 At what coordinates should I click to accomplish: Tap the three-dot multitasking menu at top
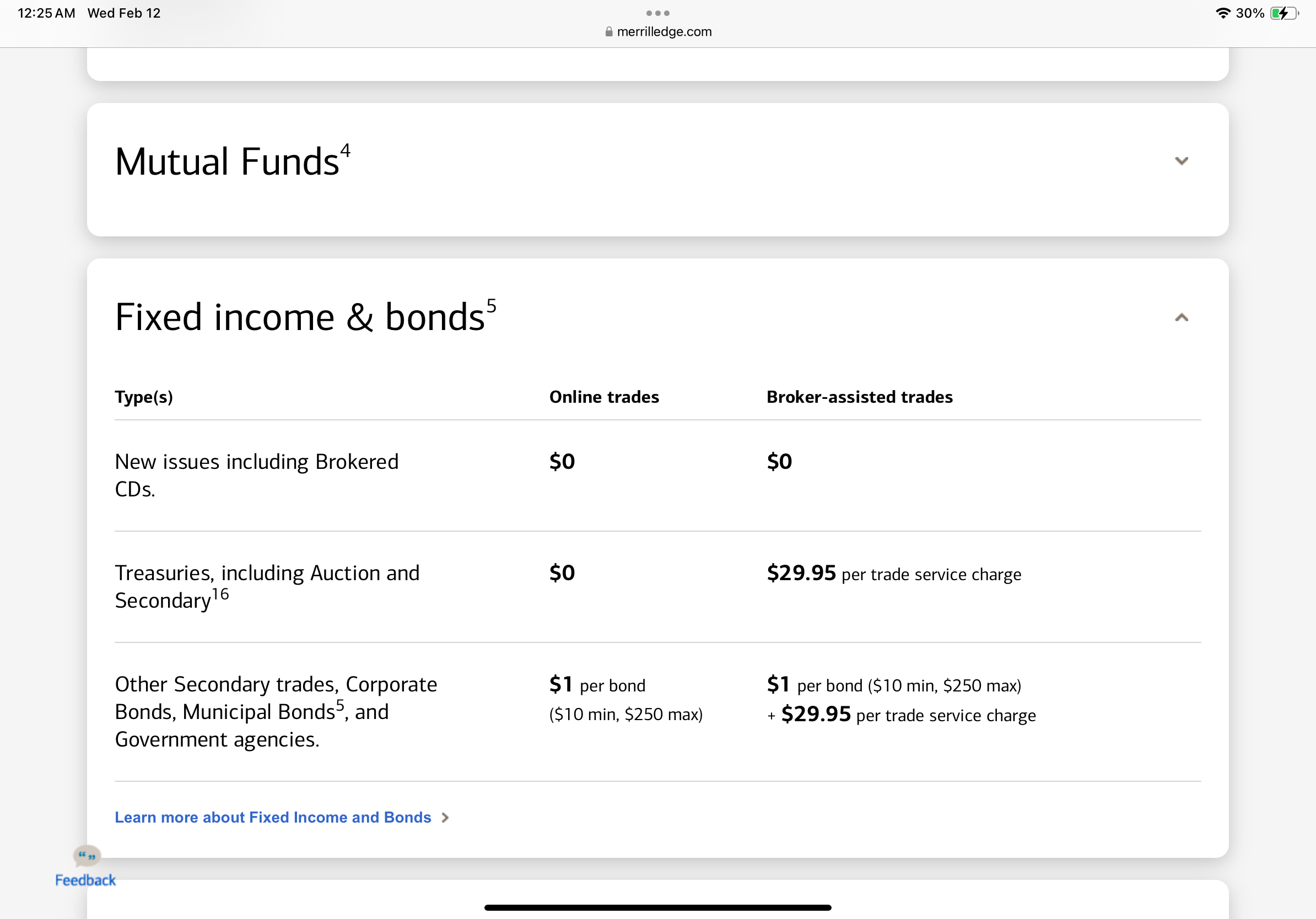click(x=657, y=13)
